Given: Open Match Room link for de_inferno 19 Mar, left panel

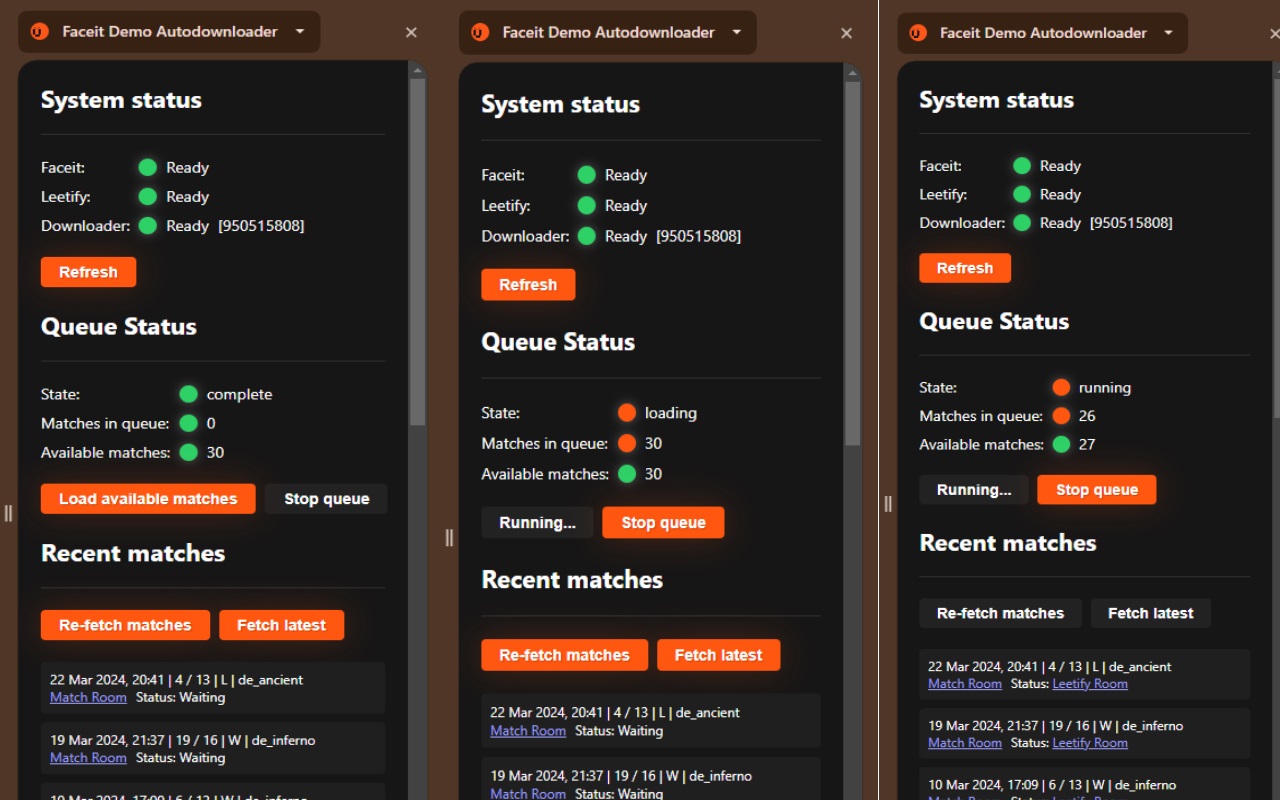Looking at the screenshot, I should pyautogui.click(x=88, y=758).
